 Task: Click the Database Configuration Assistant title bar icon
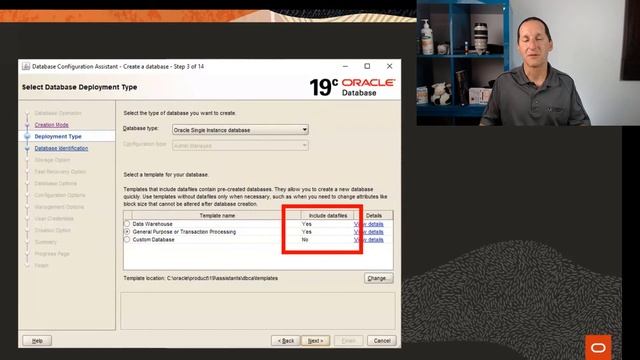(26, 66)
